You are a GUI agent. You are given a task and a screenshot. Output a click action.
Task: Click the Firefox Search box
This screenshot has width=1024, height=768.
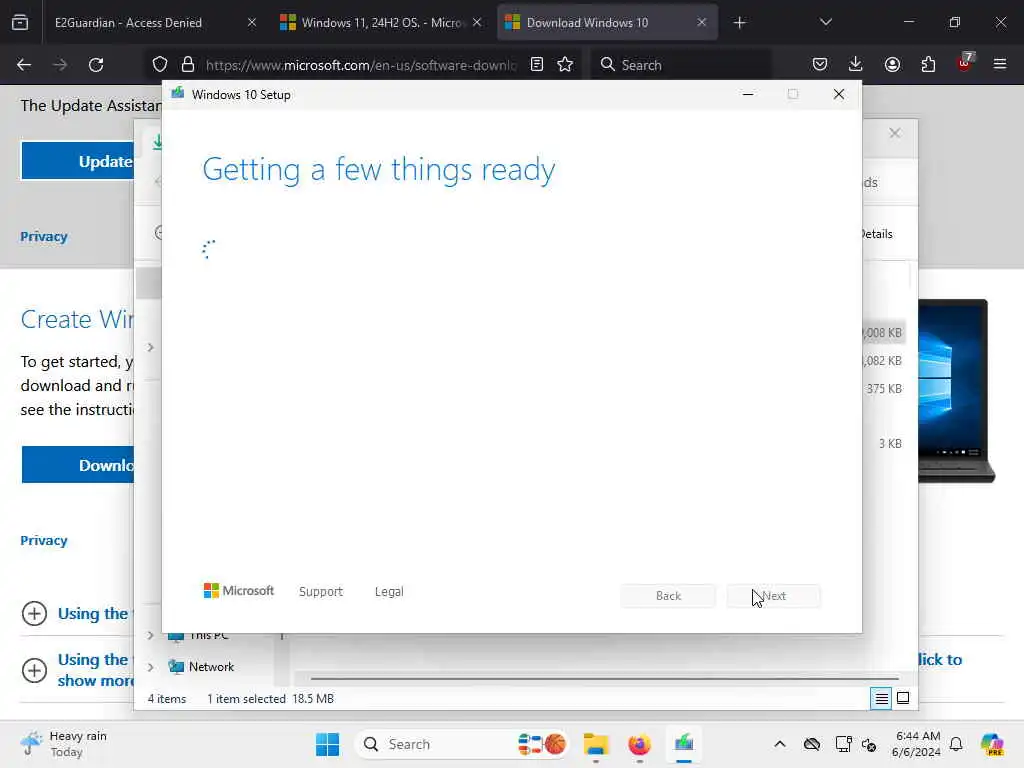(682, 65)
